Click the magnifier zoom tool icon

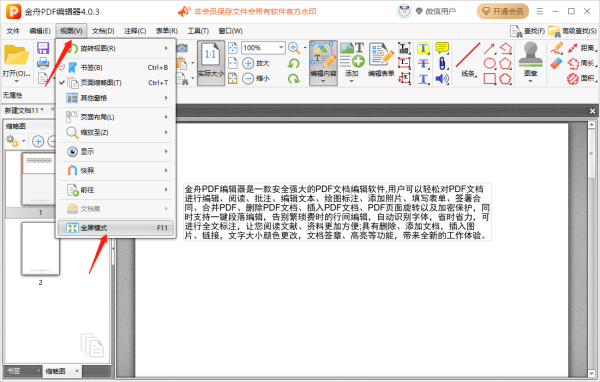tap(294, 48)
